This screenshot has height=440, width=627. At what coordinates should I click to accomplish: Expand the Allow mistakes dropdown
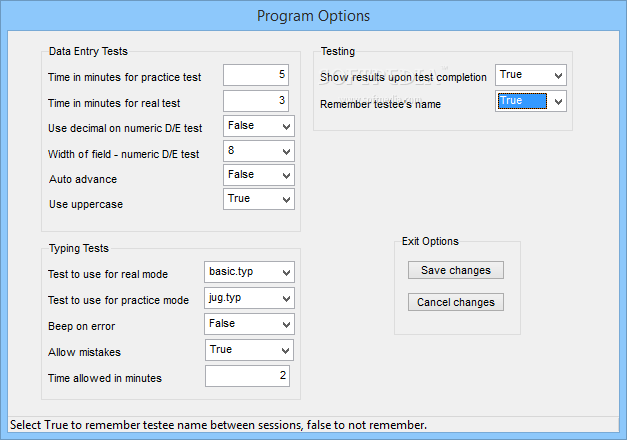(249, 350)
